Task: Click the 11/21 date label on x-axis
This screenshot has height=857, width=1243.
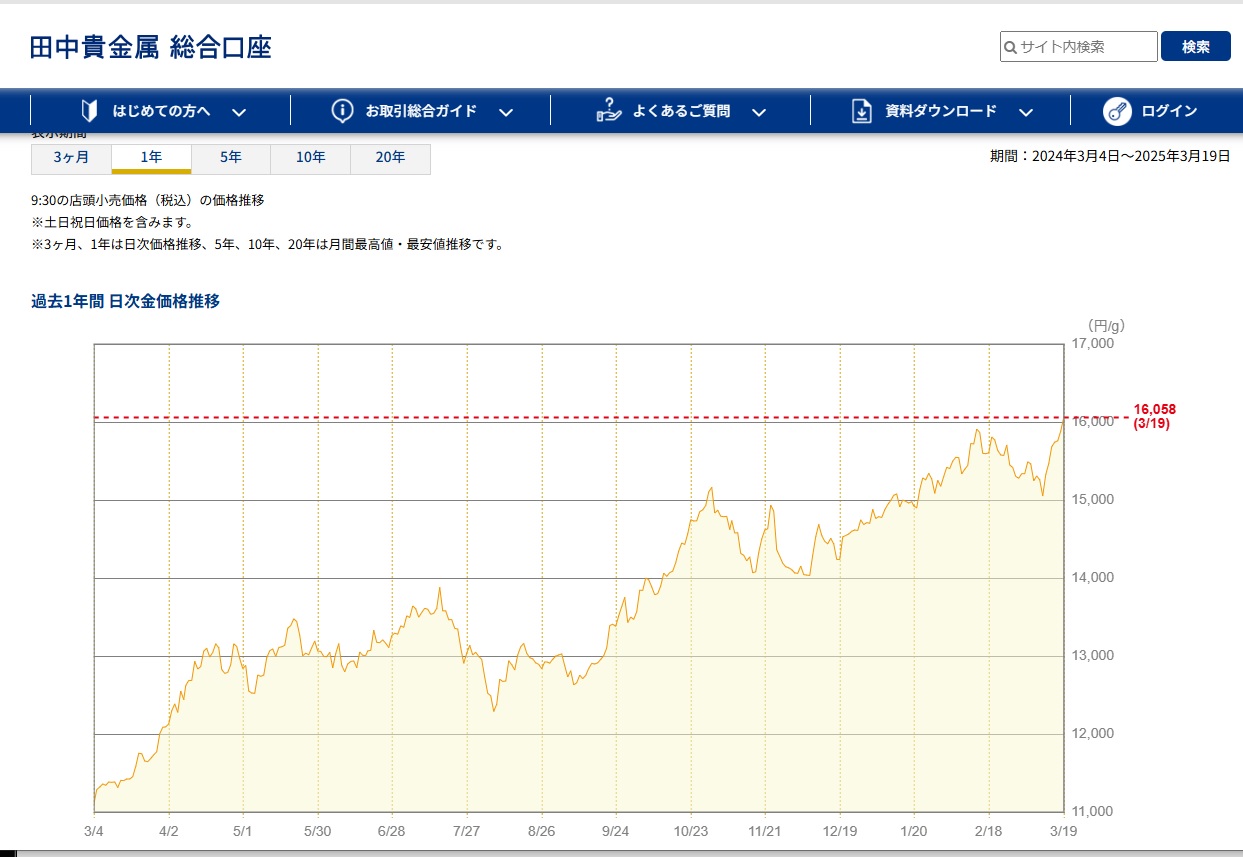Action: pyautogui.click(x=765, y=831)
